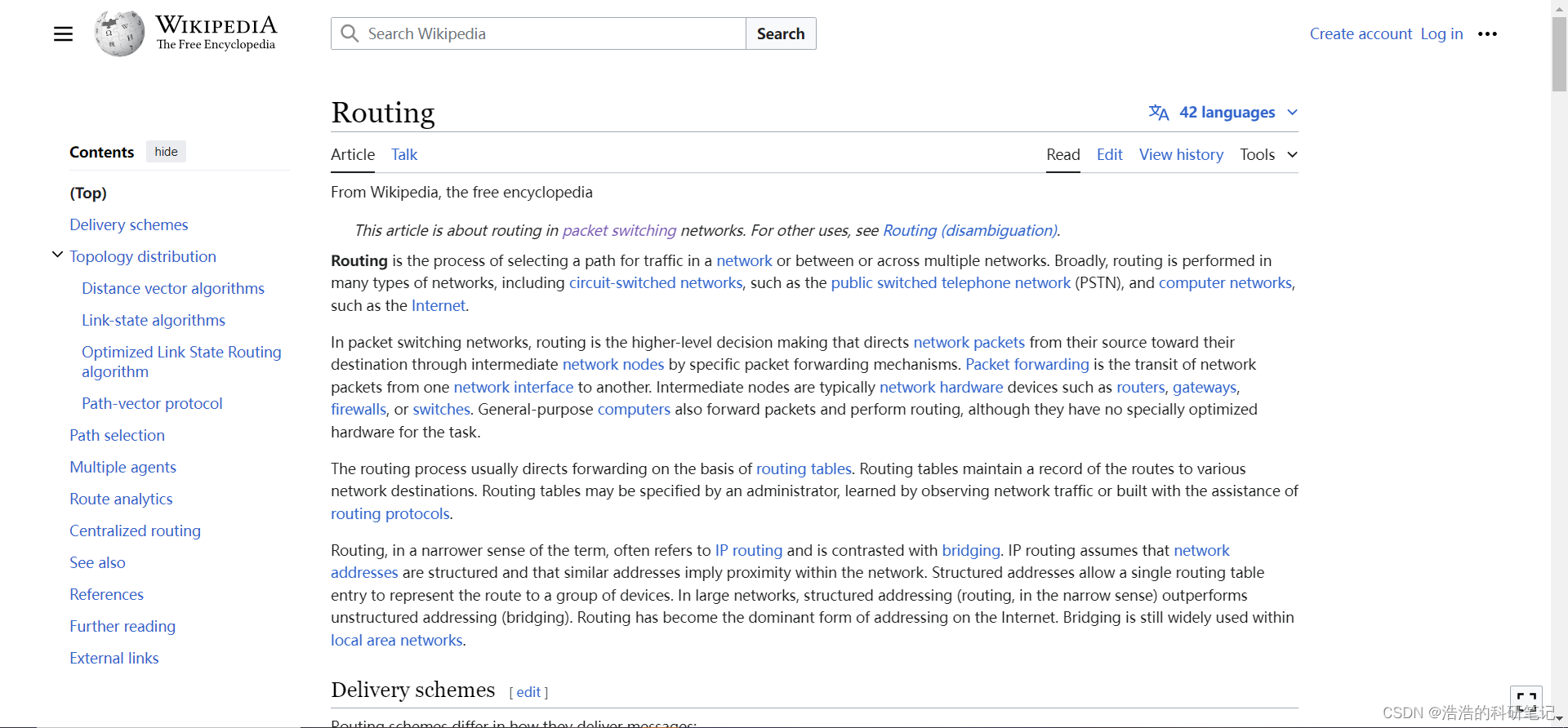Screen dimensions: 1568x728
Task: Open the IP routing link
Action: point(749,550)
